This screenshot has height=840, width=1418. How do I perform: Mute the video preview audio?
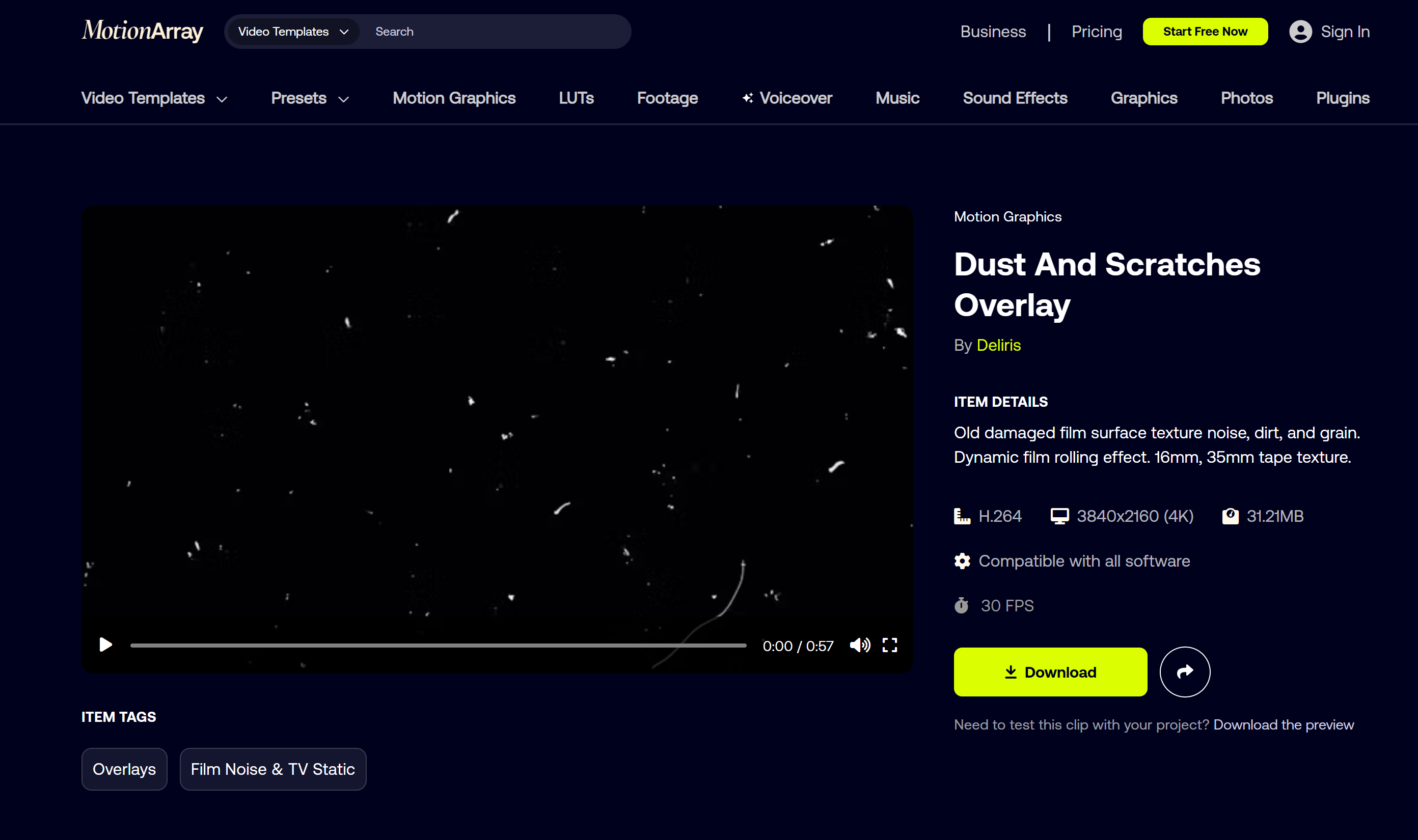click(x=860, y=645)
